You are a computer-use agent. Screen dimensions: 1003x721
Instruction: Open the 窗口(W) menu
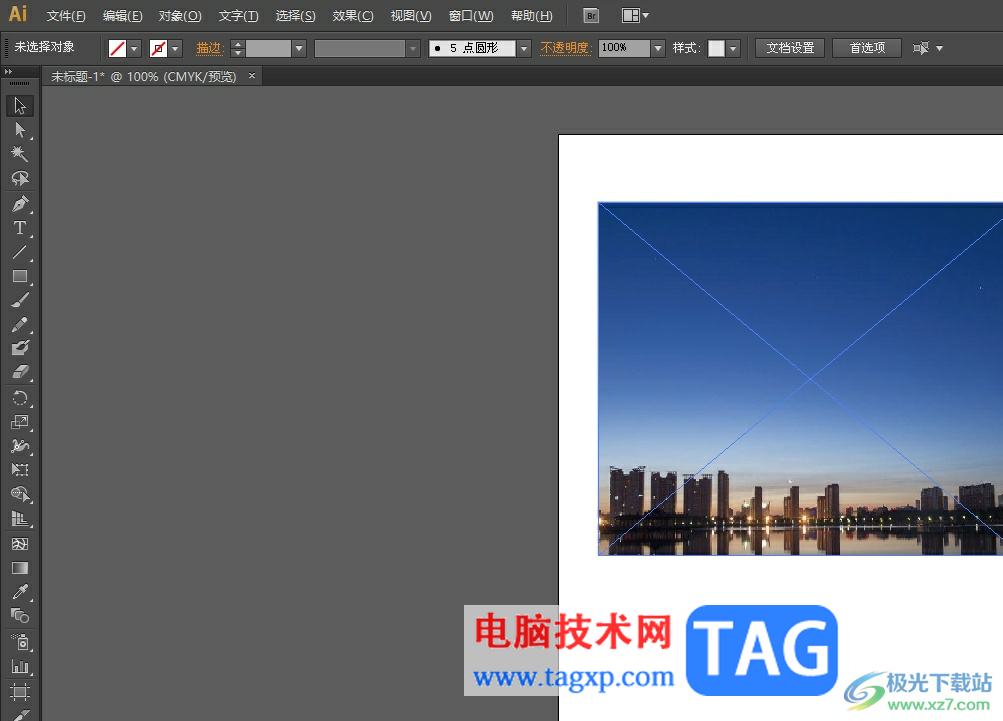[471, 16]
